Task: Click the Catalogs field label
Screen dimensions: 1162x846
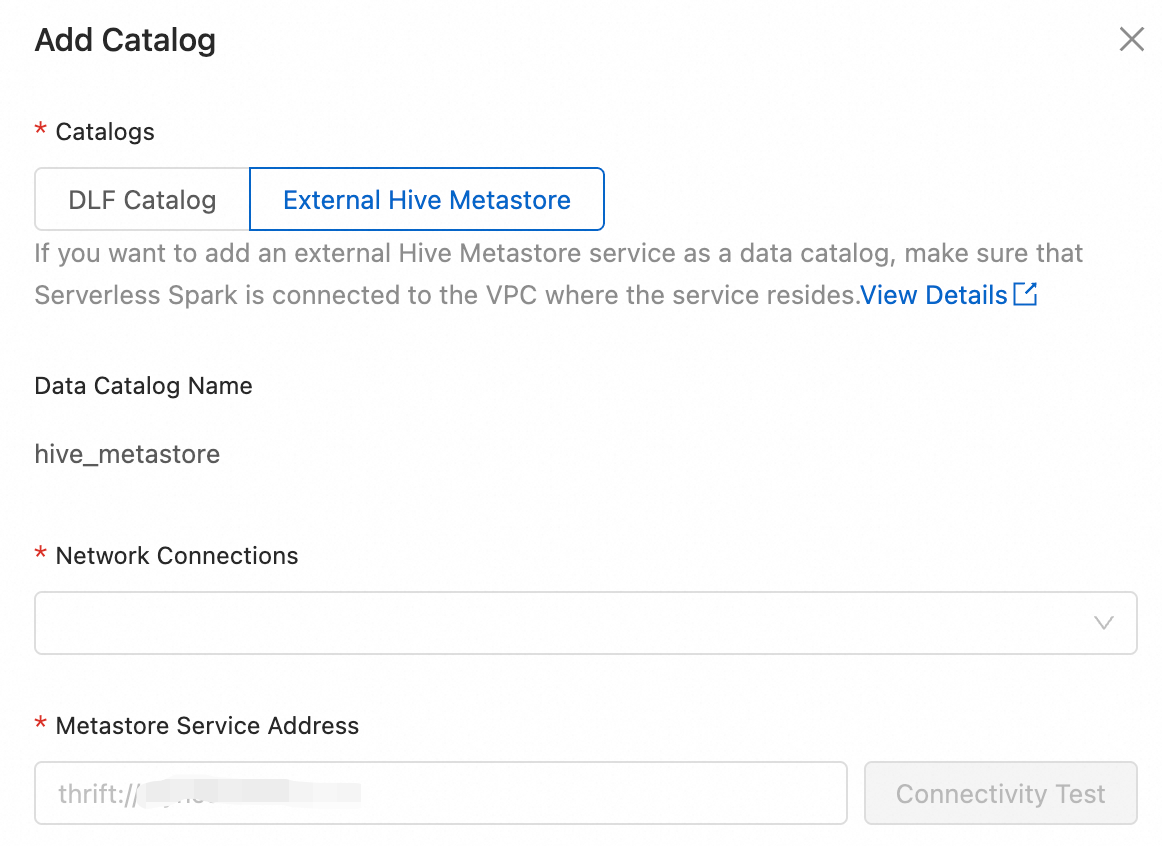Action: 105,132
